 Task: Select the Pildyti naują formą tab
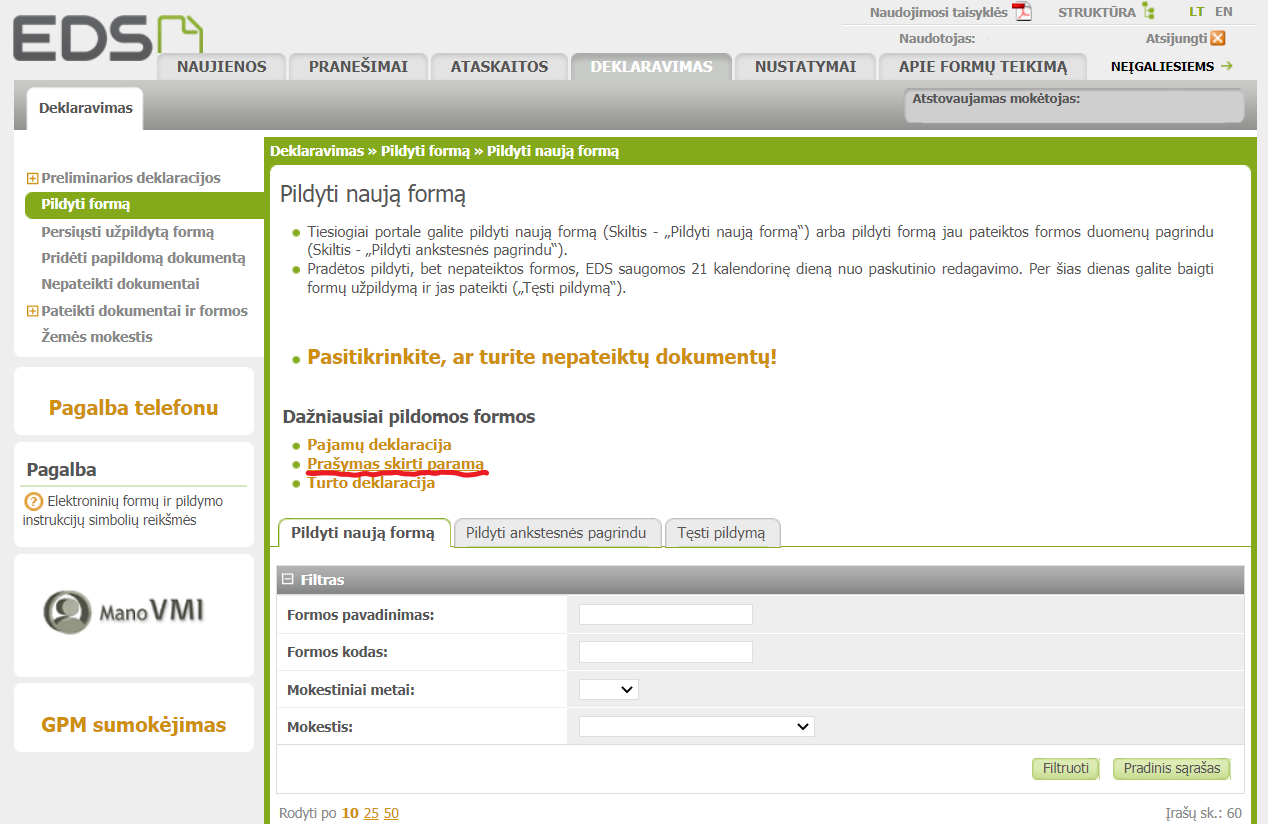coord(363,533)
